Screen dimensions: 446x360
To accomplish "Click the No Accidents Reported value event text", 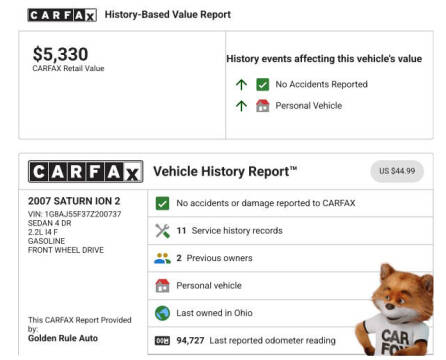I will click(321, 84).
